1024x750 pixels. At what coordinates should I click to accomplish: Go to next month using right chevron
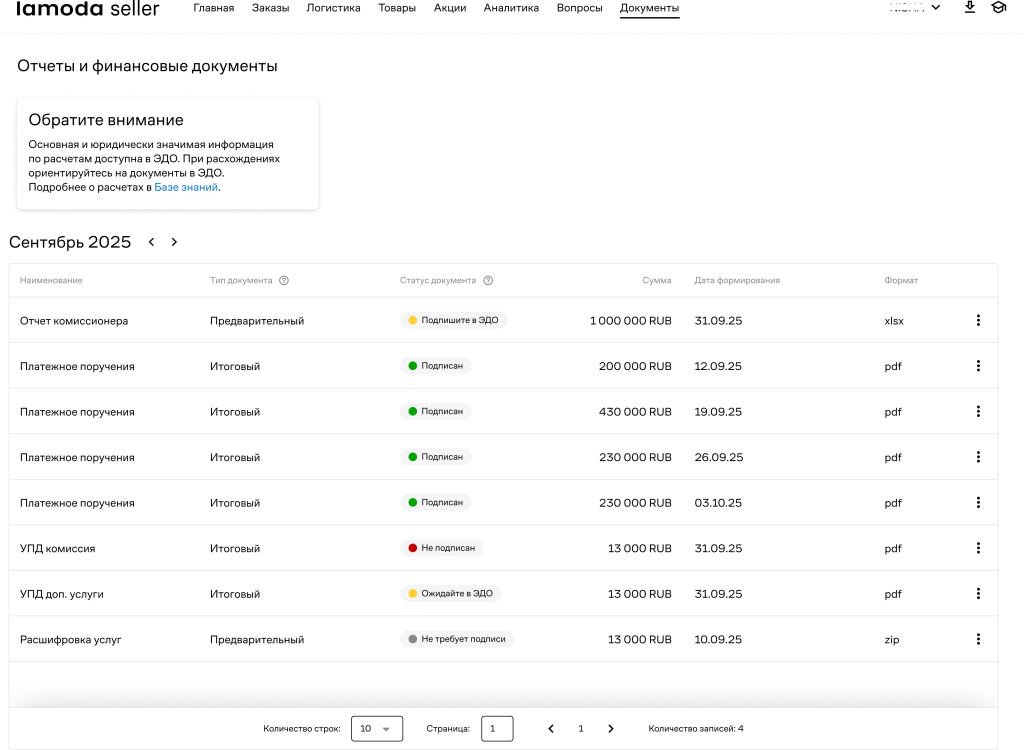pos(174,242)
